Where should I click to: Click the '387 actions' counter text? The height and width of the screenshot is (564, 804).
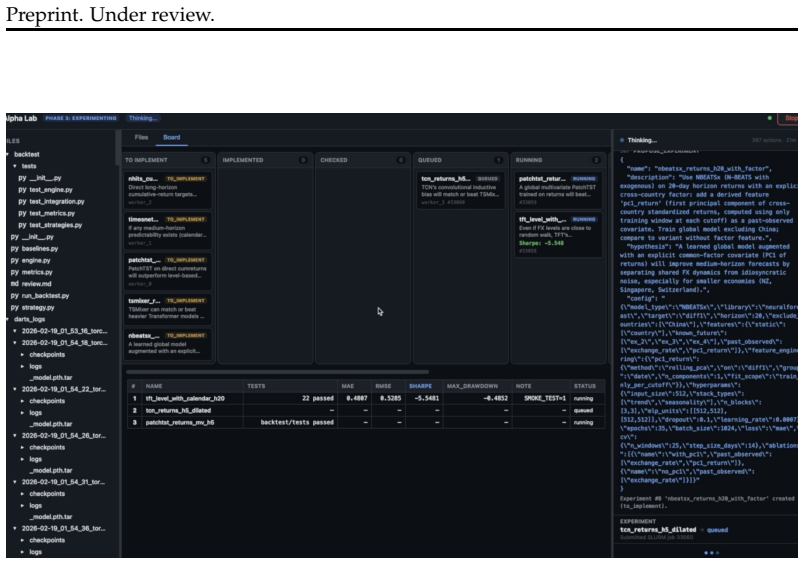(x=768, y=140)
